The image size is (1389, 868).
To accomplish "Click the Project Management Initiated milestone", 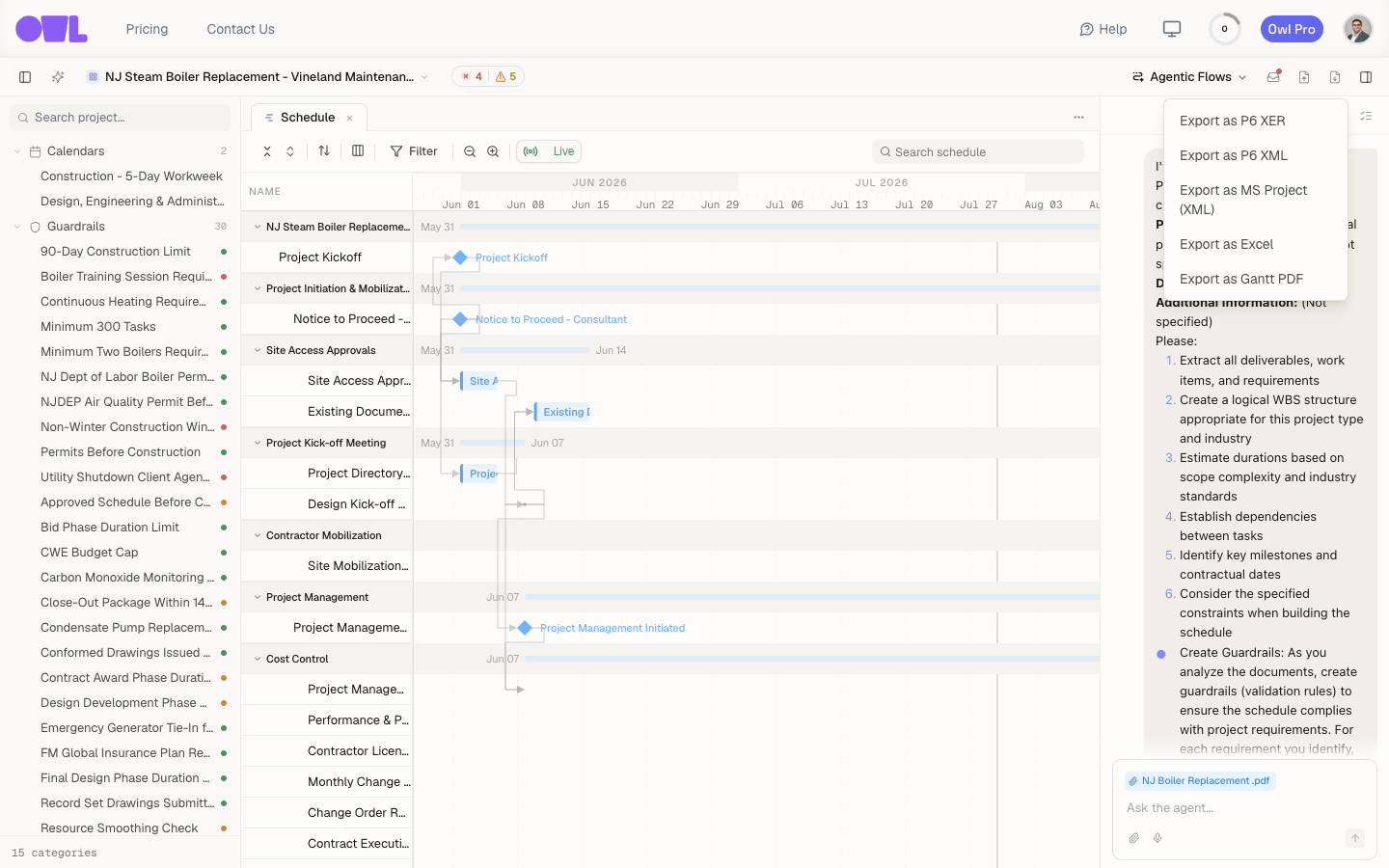I will pos(525,628).
